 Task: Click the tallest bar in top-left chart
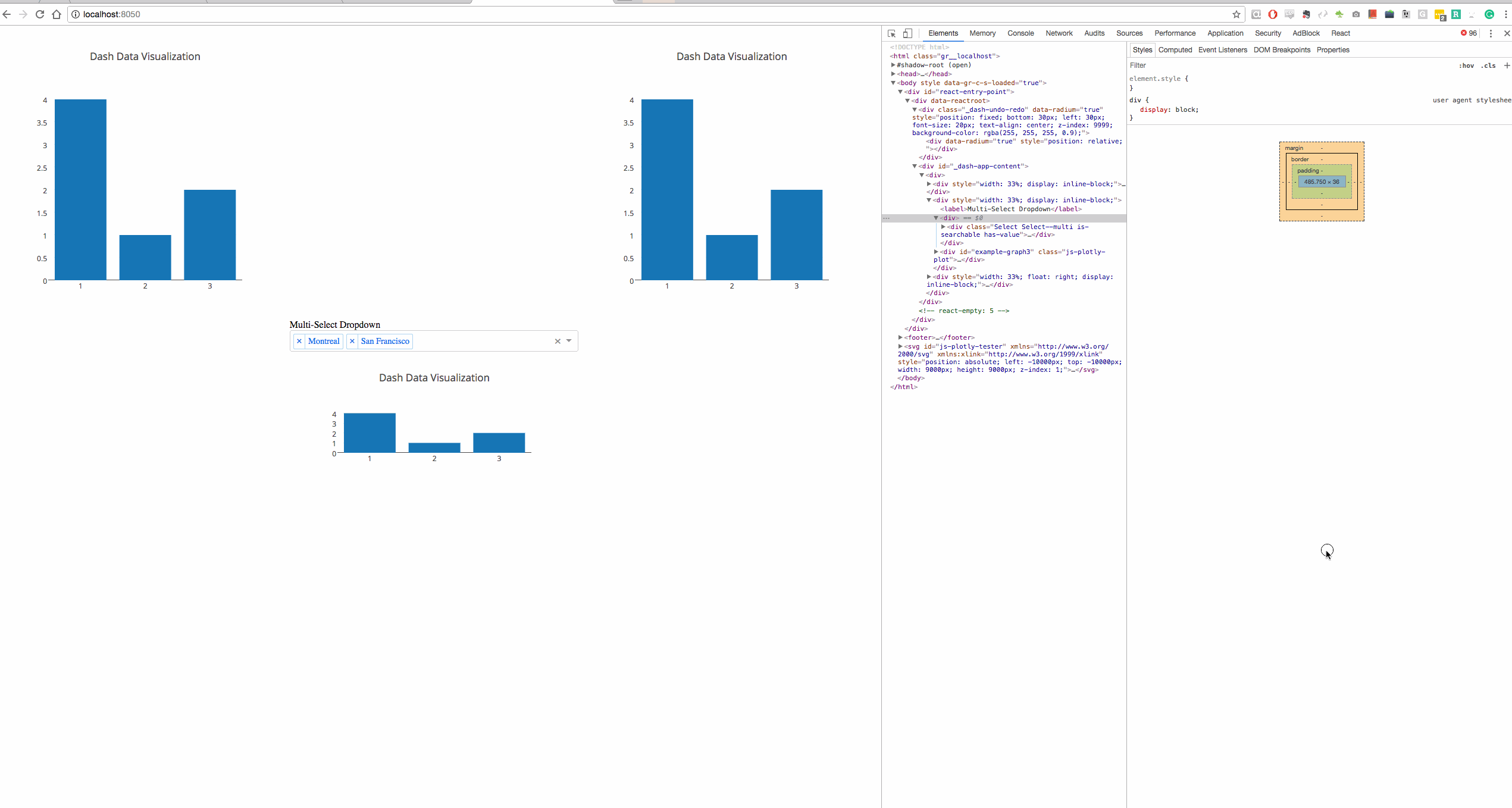[80, 189]
